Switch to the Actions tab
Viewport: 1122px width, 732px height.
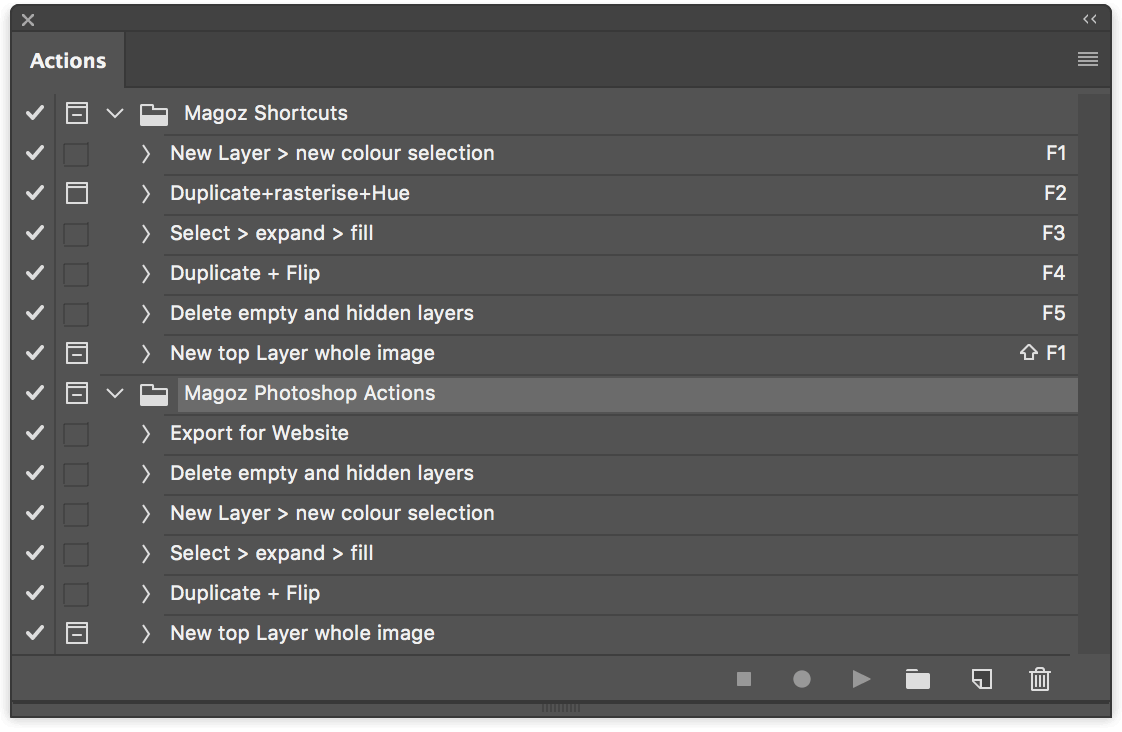point(66,60)
